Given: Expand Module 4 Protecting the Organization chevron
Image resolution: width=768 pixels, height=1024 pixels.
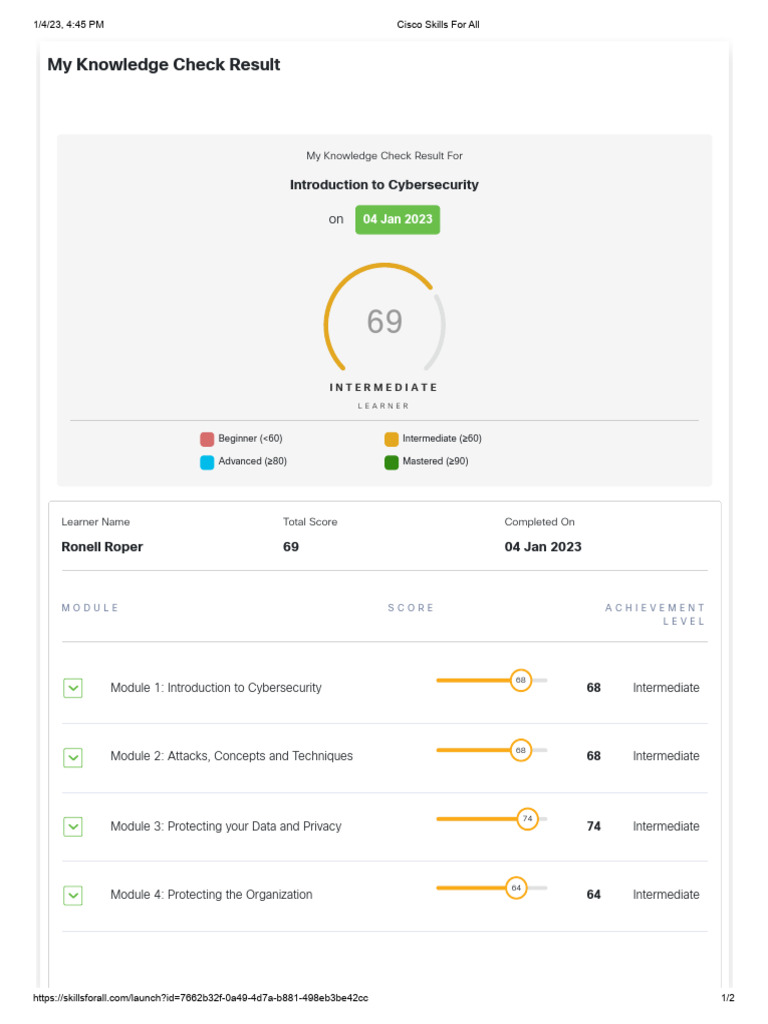Looking at the screenshot, I should pyautogui.click(x=73, y=895).
